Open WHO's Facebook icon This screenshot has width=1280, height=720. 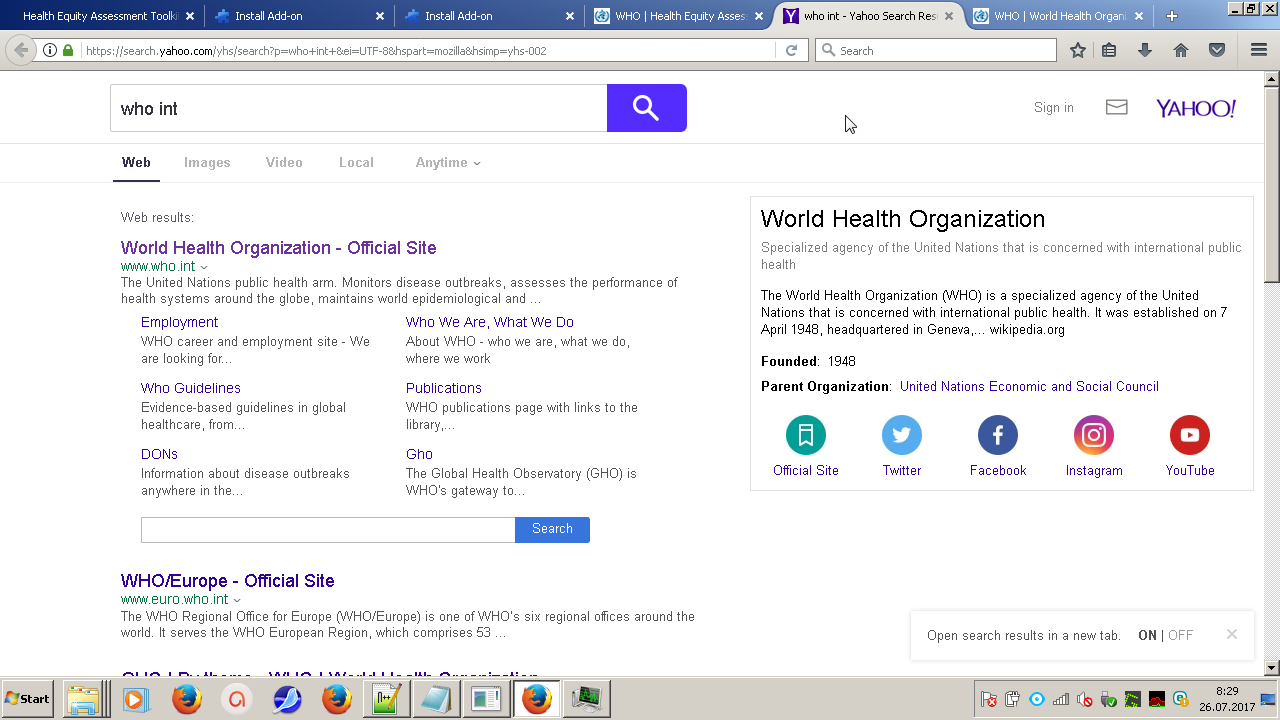[x=998, y=435]
